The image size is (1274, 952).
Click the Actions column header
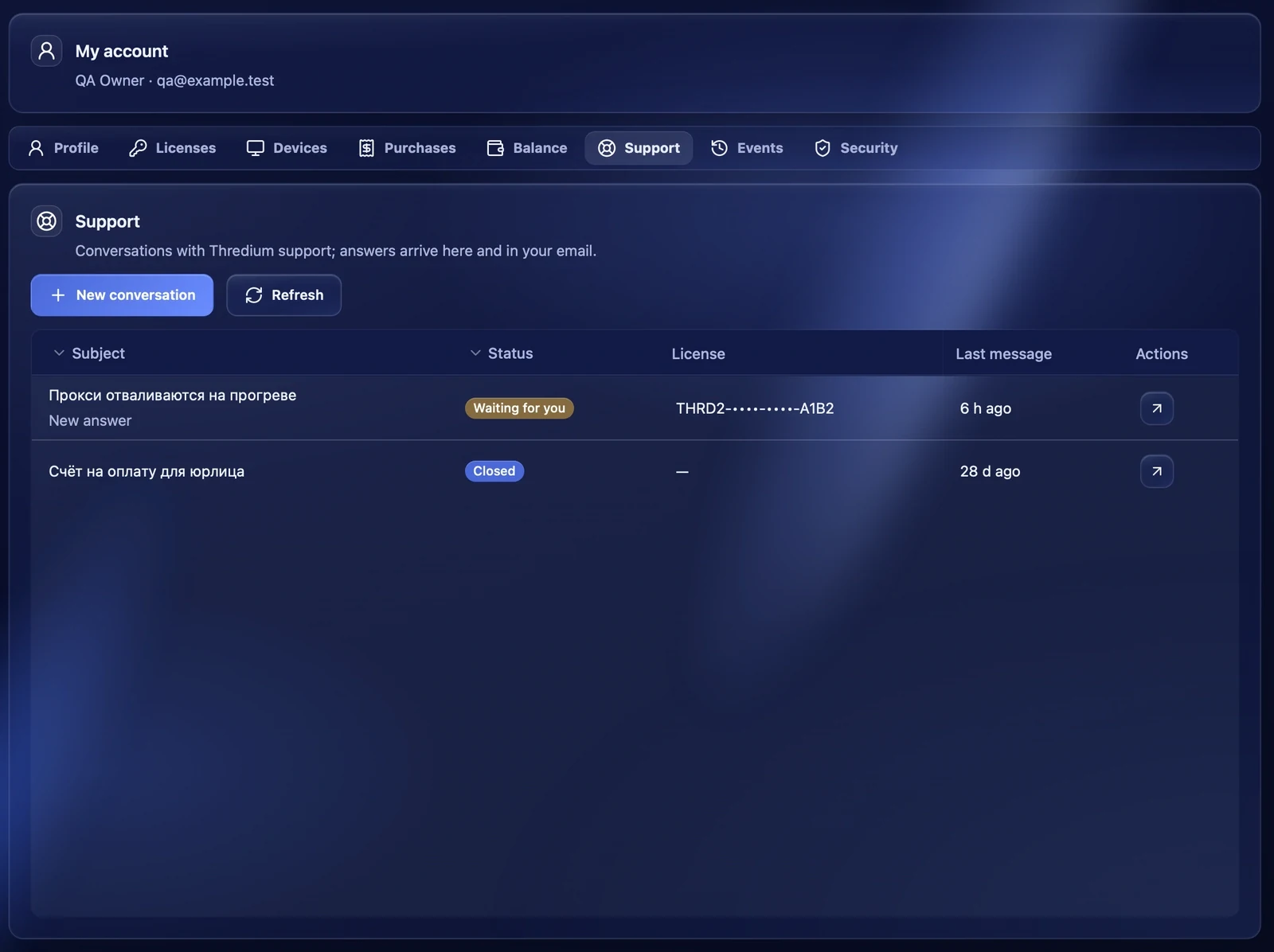1162,353
